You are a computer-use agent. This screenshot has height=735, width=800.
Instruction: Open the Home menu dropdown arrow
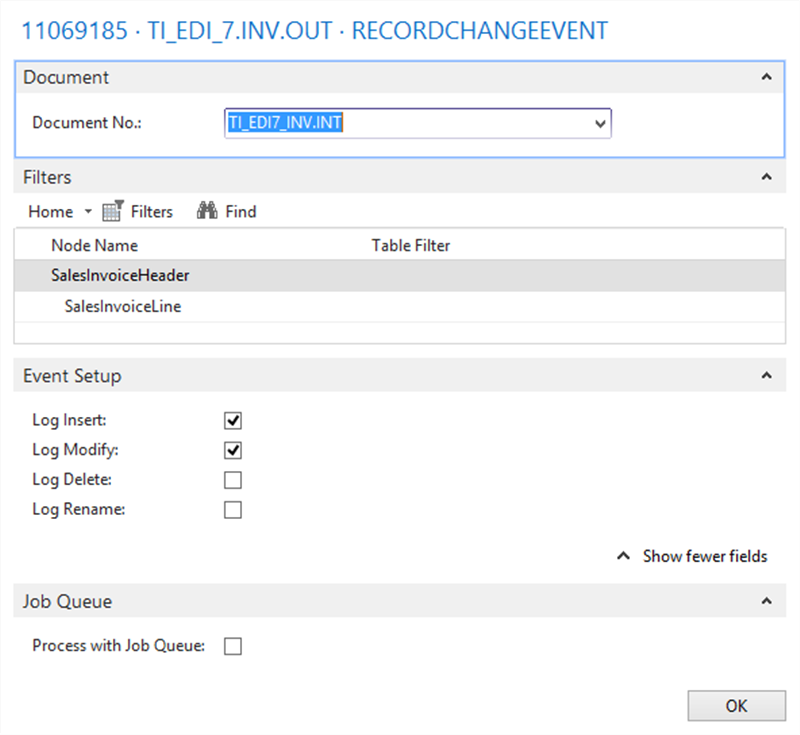pos(88,211)
